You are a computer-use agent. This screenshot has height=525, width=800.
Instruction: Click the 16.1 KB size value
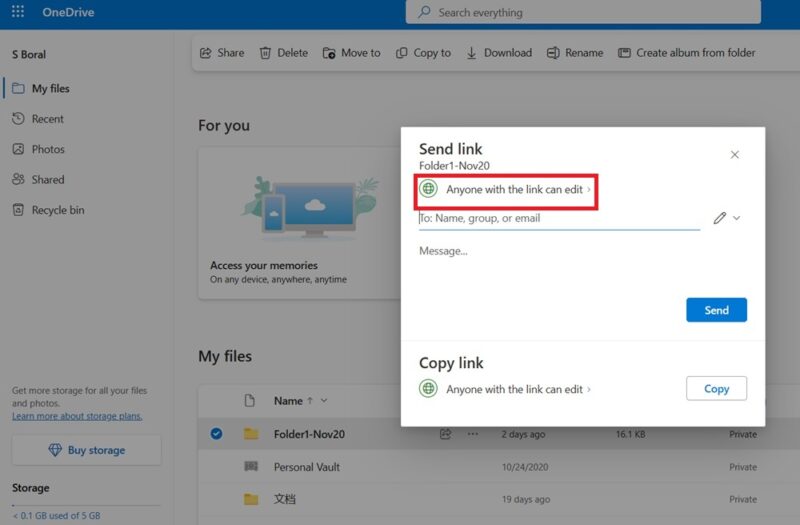(631, 434)
